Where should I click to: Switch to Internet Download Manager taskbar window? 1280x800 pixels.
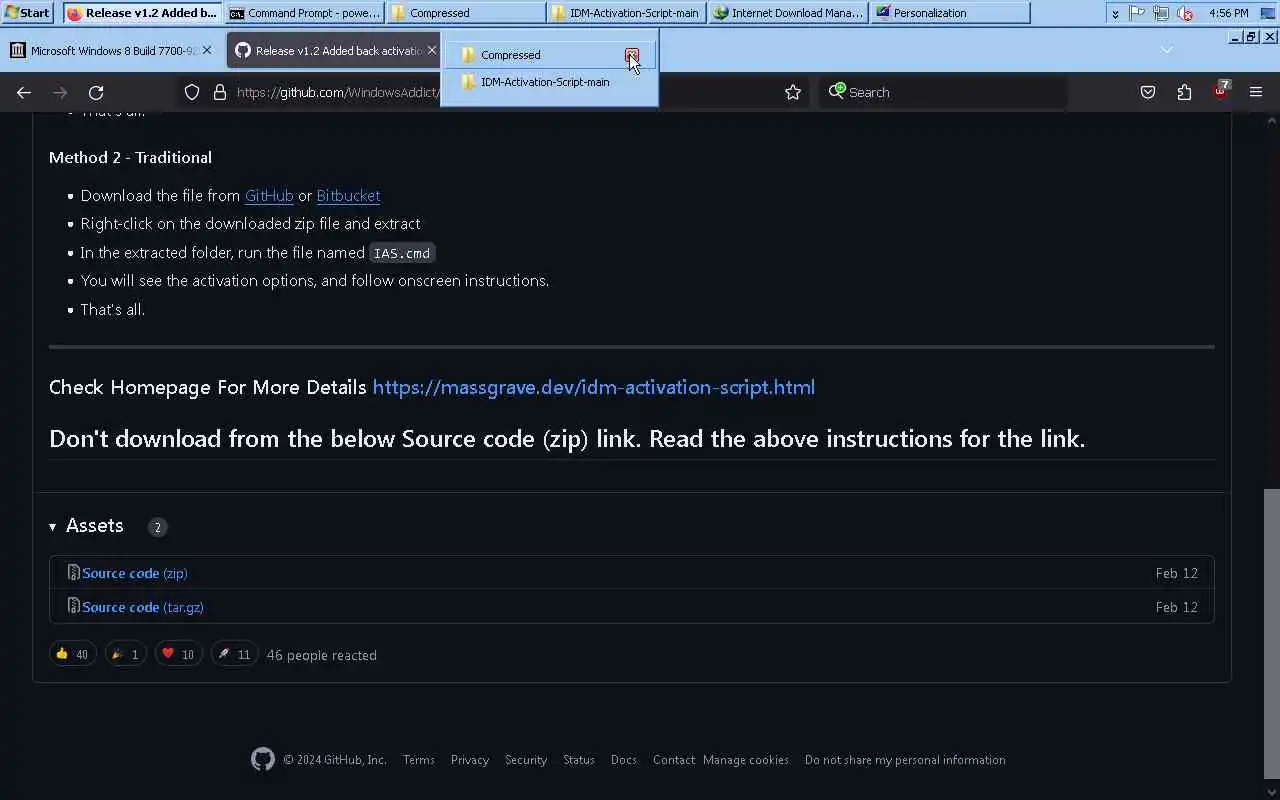click(x=788, y=13)
